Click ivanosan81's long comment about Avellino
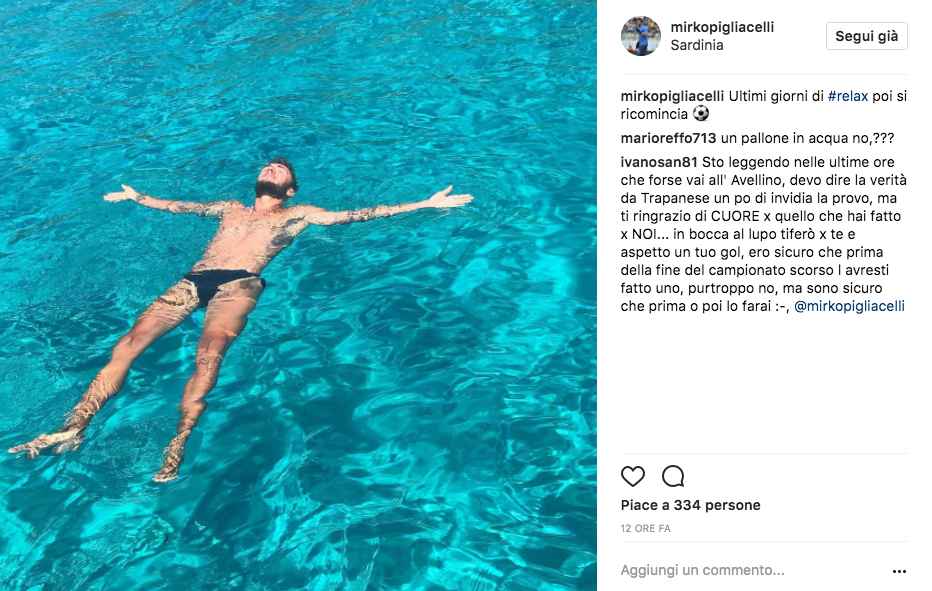The width and height of the screenshot is (932, 591). [762, 234]
